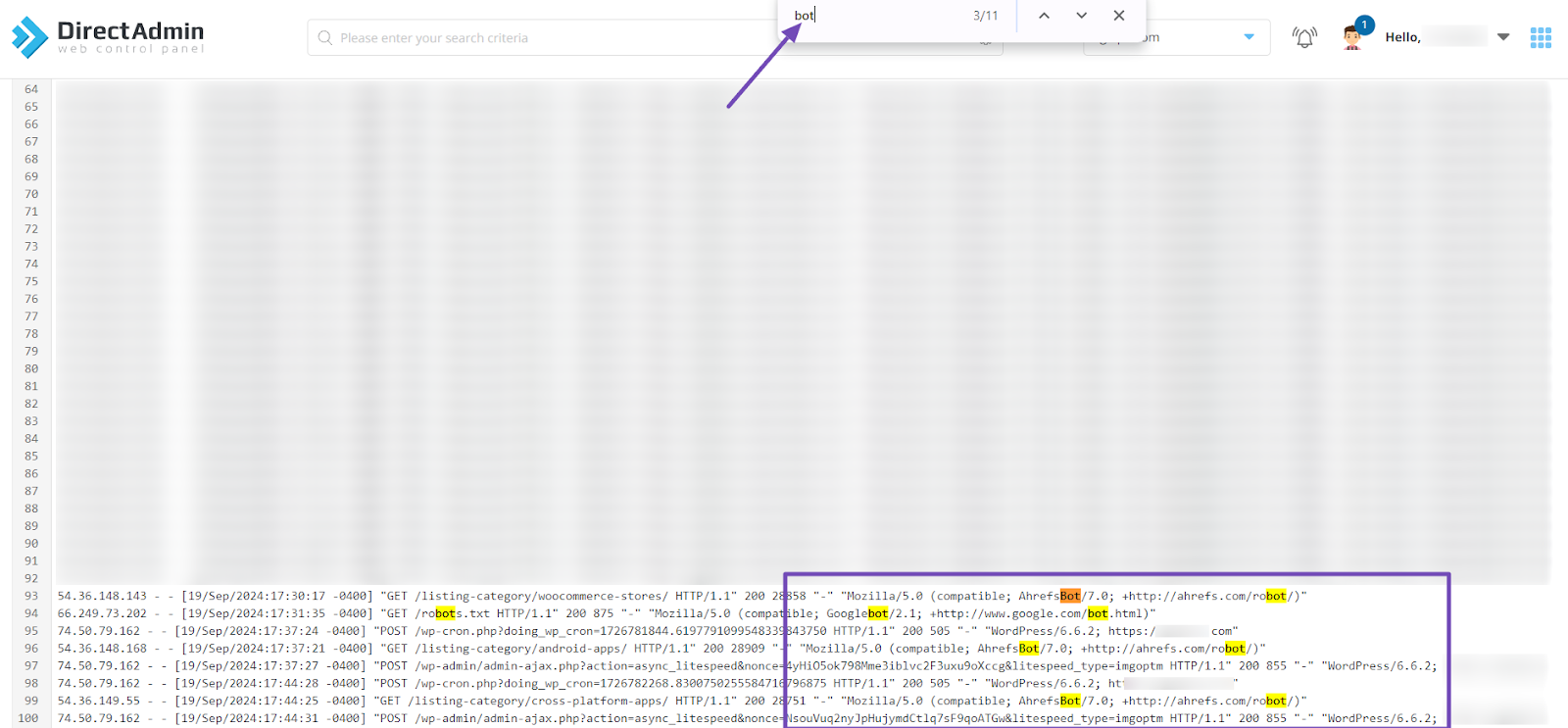Click the DirectAdmin logo
This screenshot has height=728, width=1568.
[x=108, y=37]
